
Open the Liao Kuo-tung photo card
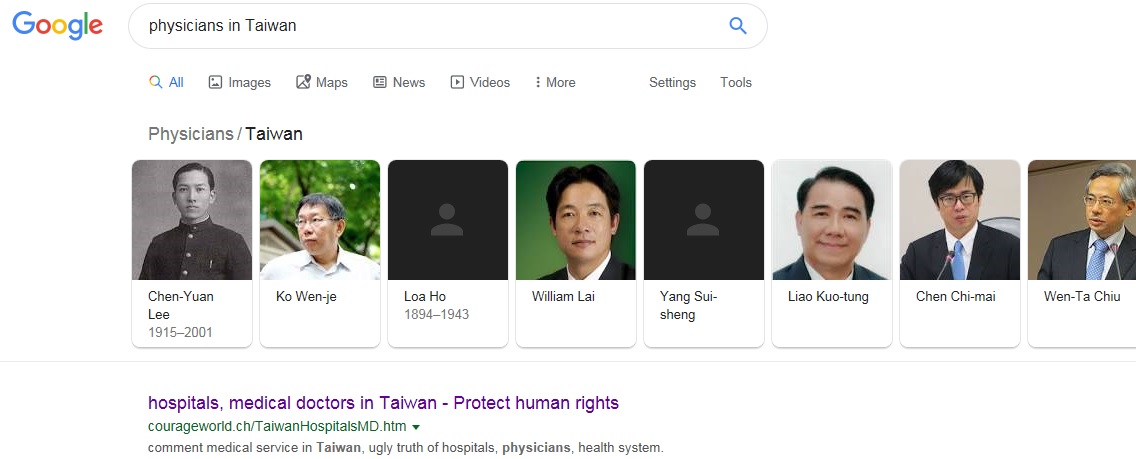coord(831,220)
